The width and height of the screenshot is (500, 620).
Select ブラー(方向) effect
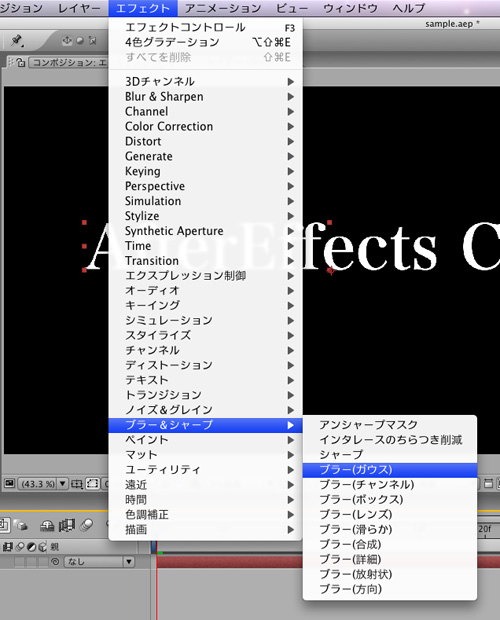pos(390,590)
